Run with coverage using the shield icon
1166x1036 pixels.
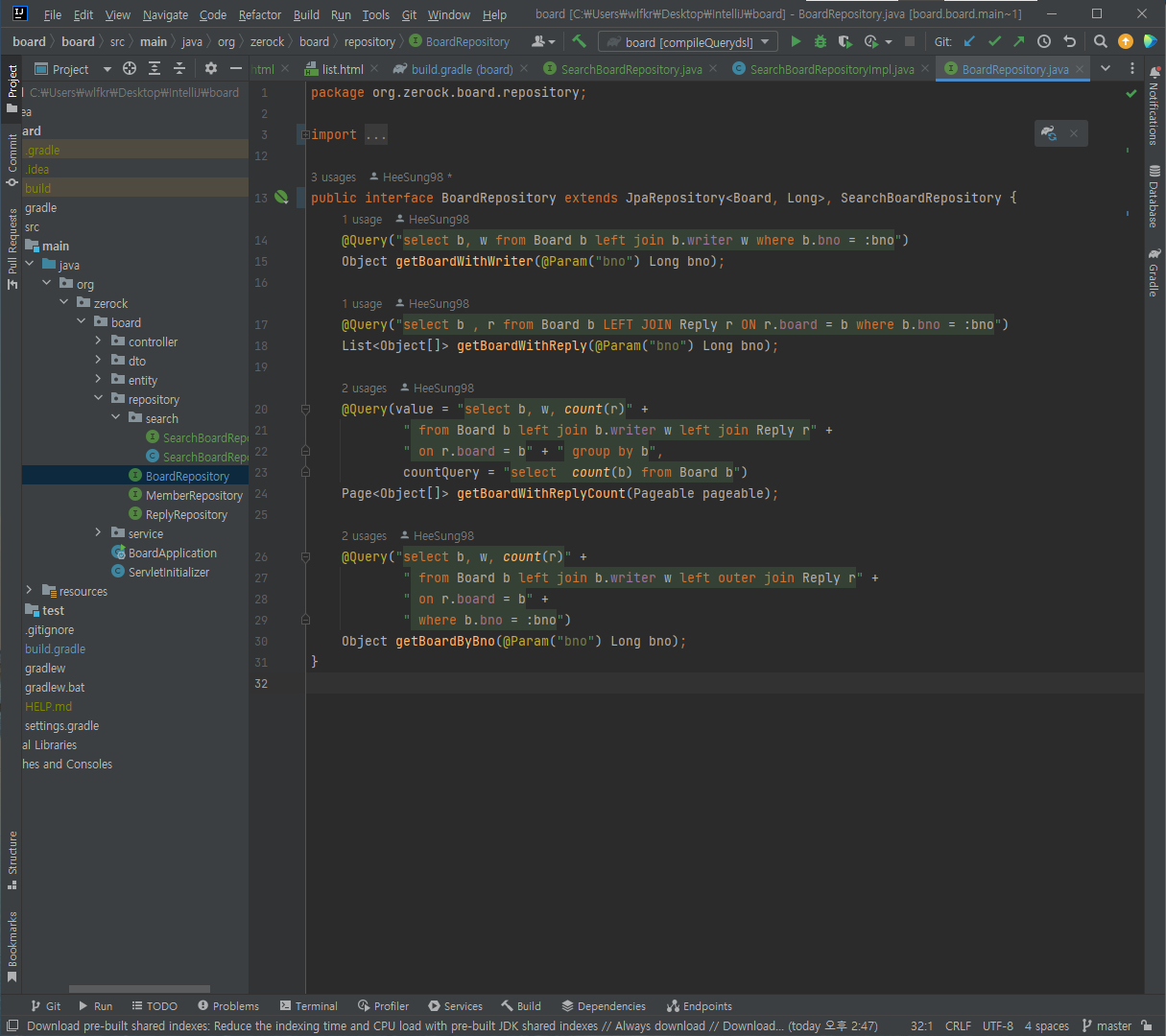[845, 41]
